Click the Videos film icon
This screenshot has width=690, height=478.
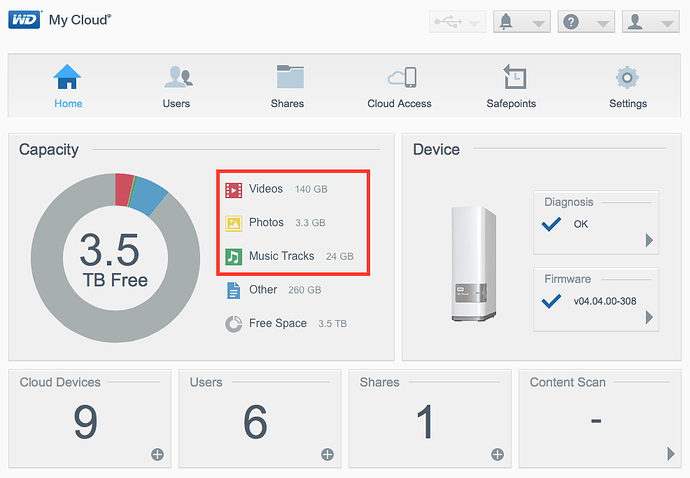234,190
